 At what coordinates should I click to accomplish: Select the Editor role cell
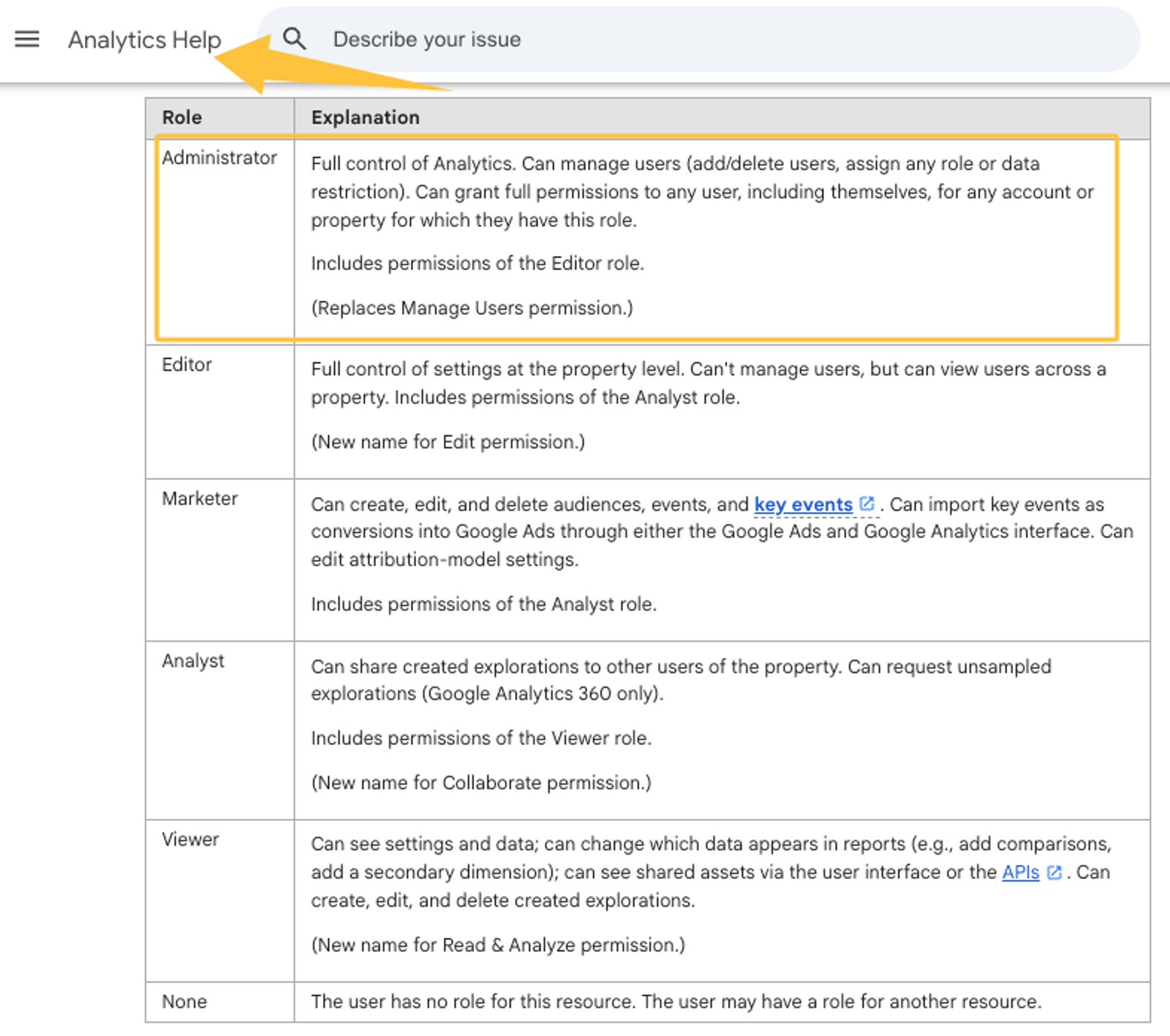pyautogui.click(x=220, y=412)
